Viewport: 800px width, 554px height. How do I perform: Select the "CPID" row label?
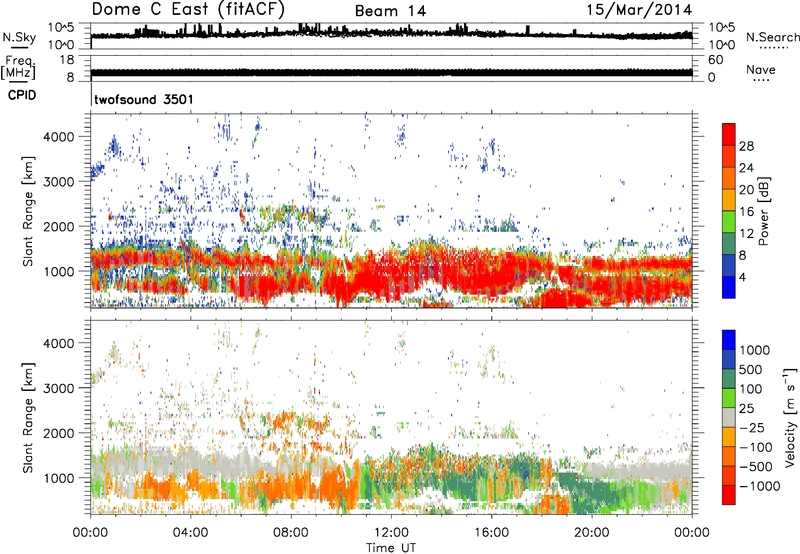pos(22,95)
